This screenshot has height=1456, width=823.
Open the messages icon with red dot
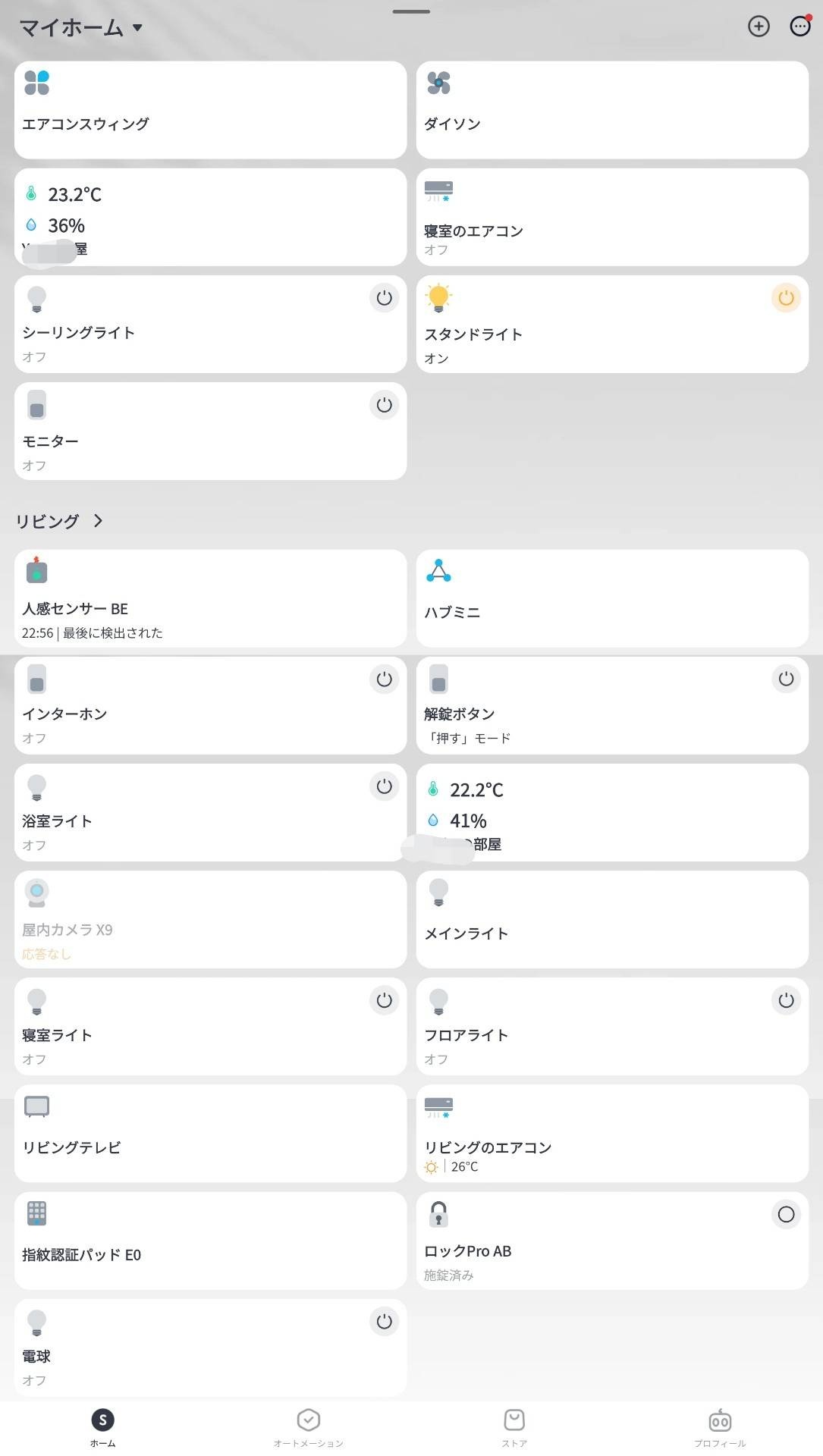800,27
